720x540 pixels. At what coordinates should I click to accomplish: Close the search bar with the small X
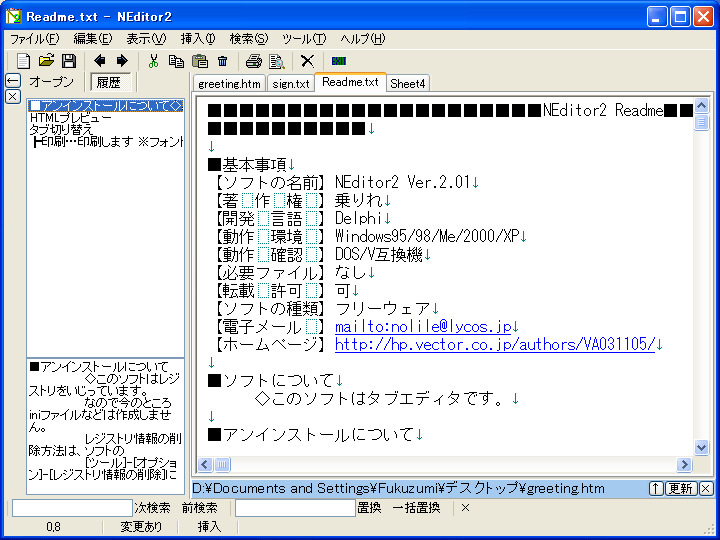(x=465, y=507)
